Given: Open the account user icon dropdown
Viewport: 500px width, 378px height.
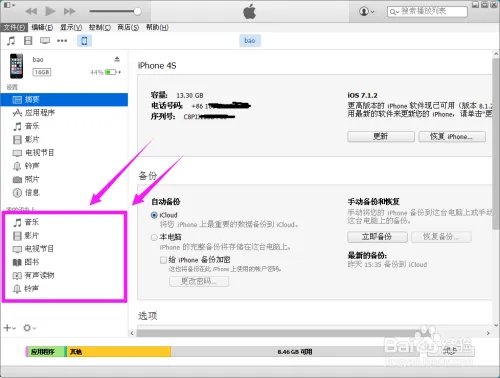Looking at the screenshot, I should pos(366,11).
